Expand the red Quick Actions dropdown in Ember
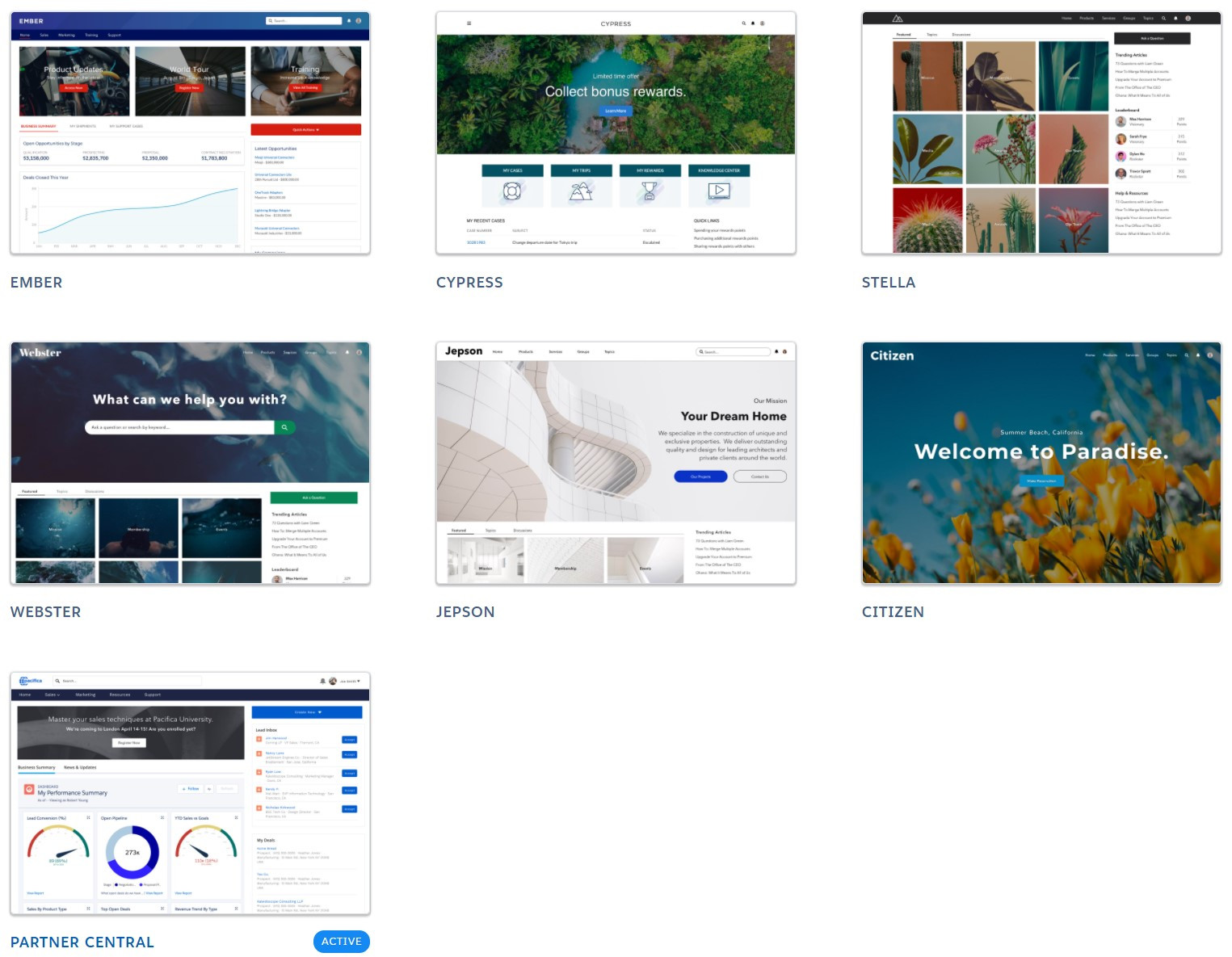1232x957 pixels. click(305, 129)
